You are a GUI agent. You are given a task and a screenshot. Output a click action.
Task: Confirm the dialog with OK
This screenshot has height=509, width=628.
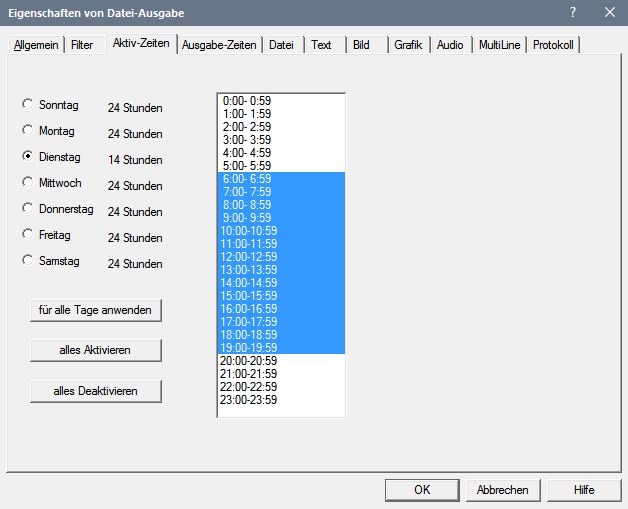coord(422,490)
